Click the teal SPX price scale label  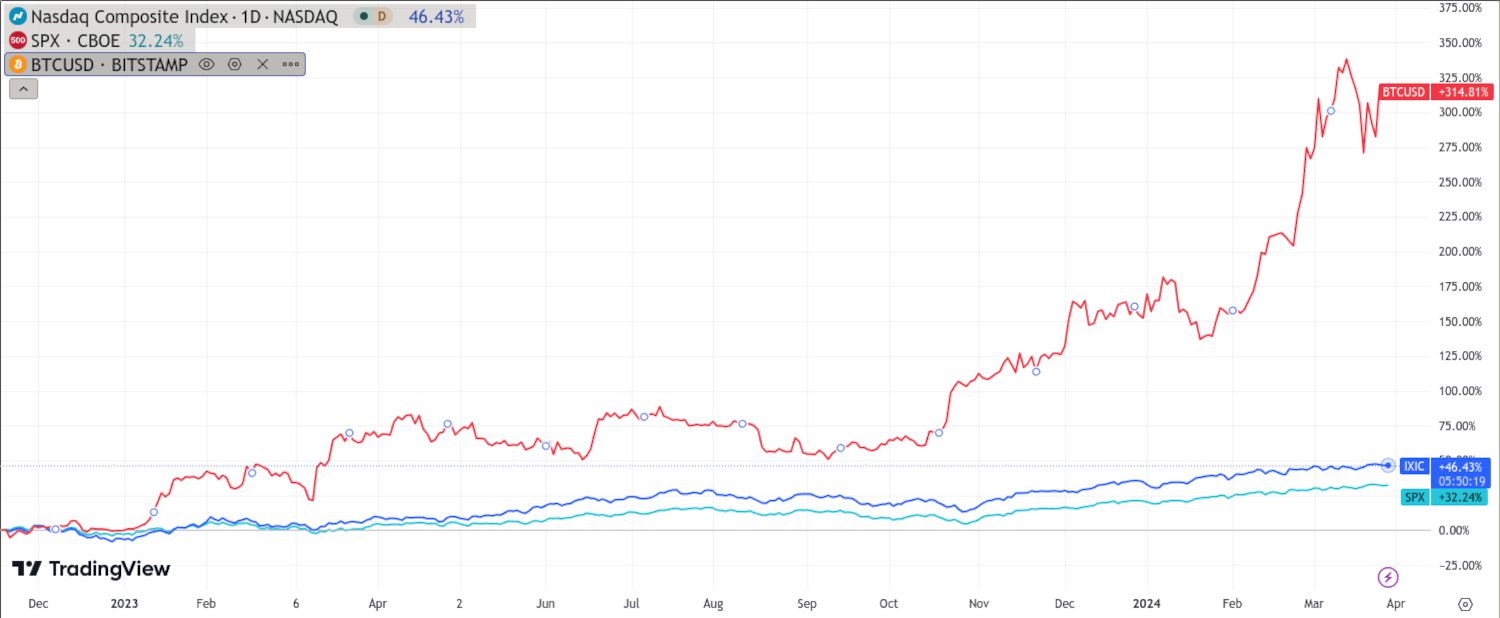tap(1414, 497)
